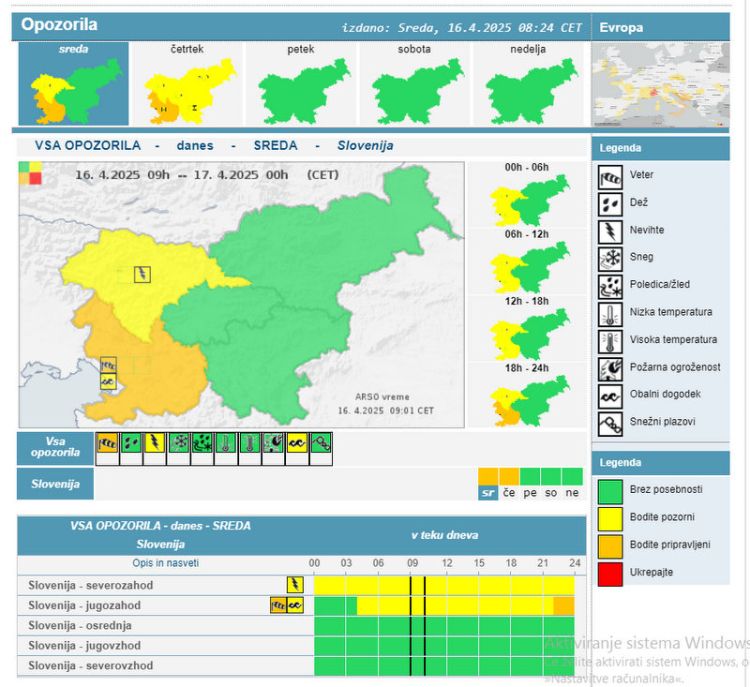Click the Opis in nasveti link

pos(165,563)
